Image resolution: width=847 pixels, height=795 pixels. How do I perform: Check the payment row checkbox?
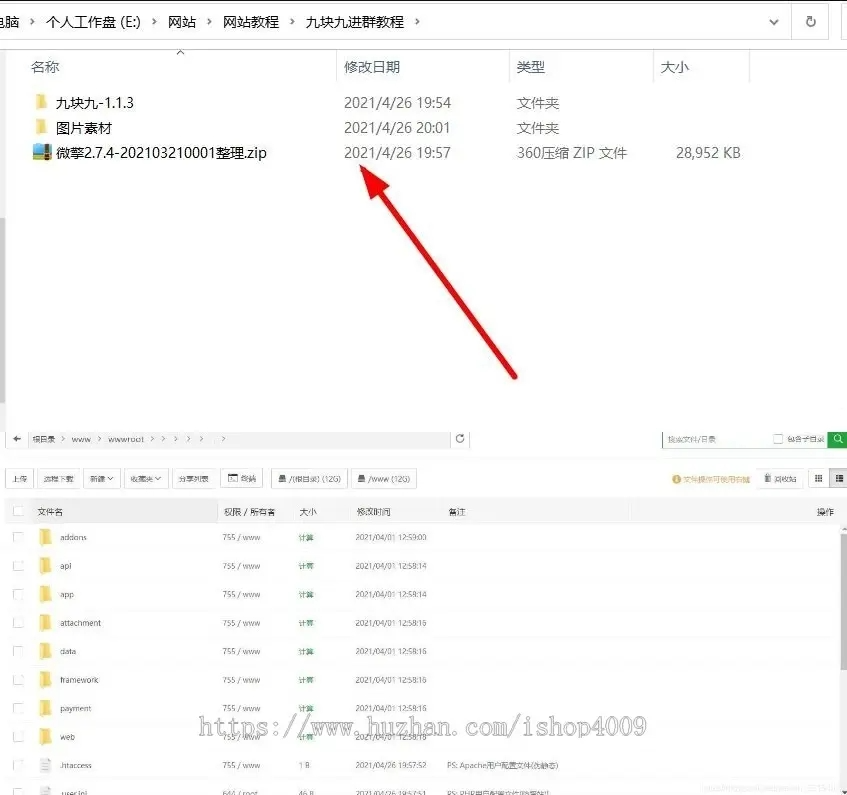[x=18, y=708]
